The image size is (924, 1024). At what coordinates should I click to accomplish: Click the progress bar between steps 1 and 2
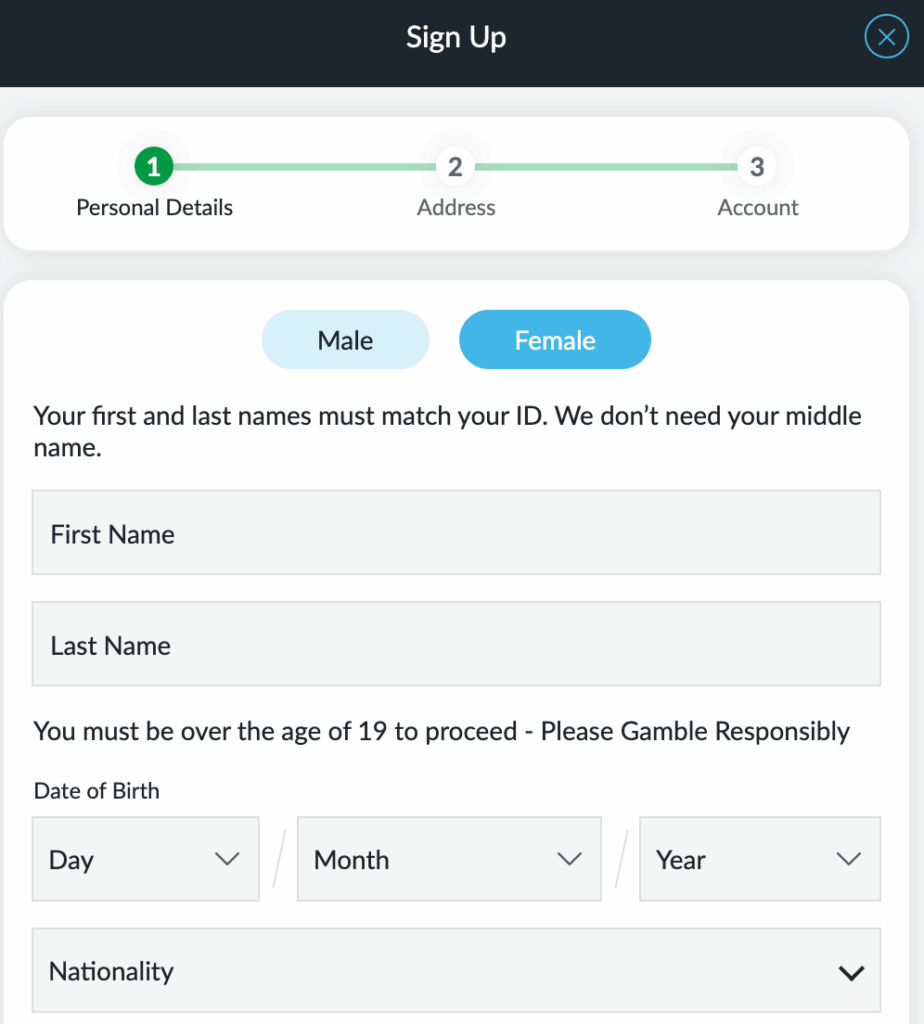click(x=305, y=166)
